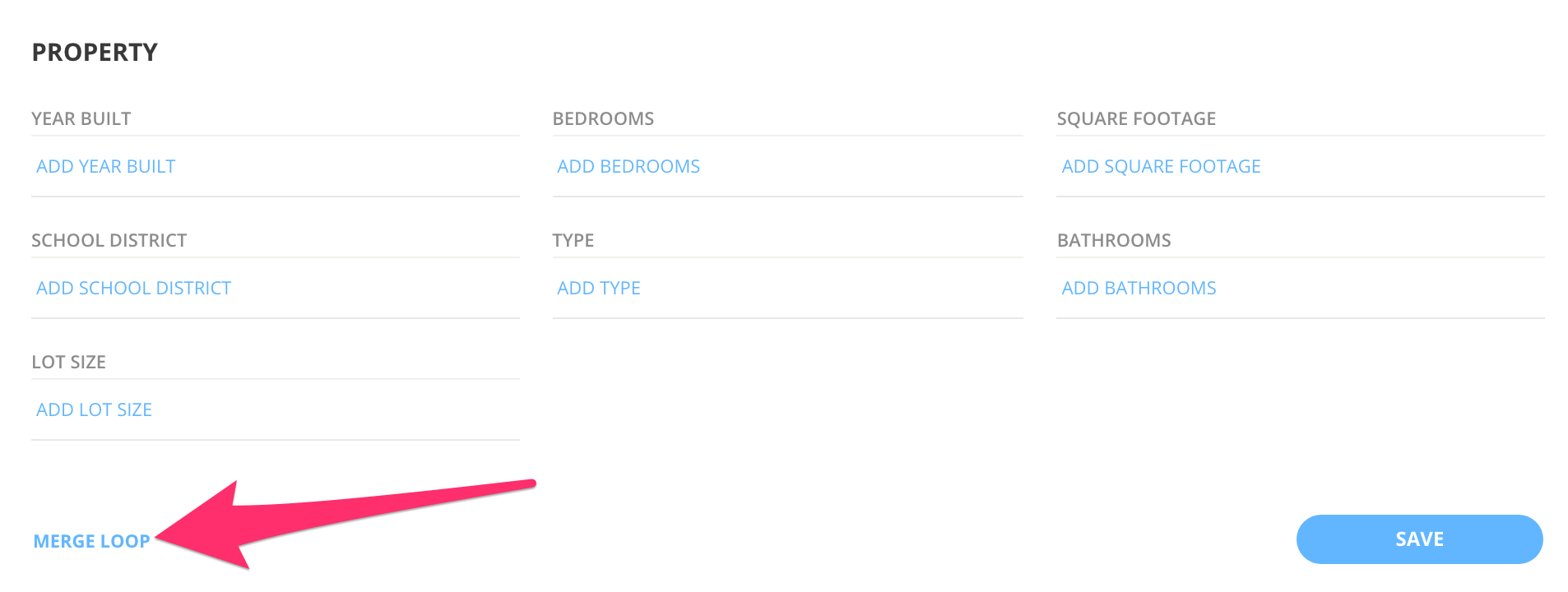
Task: Select Add Square Footage
Action: pyautogui.click(x=1161, y=167)
